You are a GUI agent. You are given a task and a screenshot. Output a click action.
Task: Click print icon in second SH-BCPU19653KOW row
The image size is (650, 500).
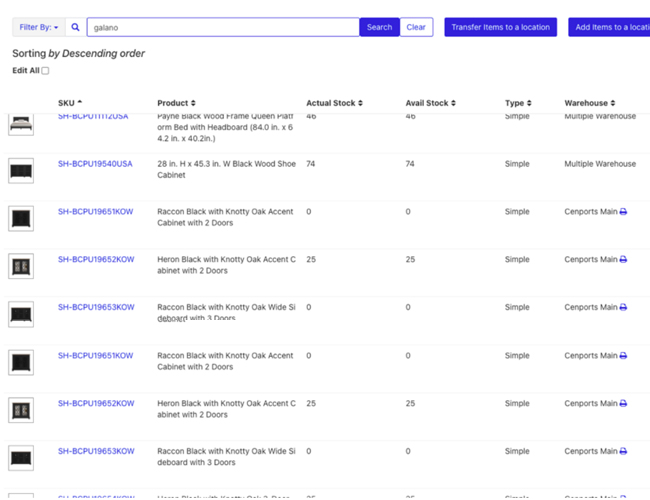pos(623,451)
